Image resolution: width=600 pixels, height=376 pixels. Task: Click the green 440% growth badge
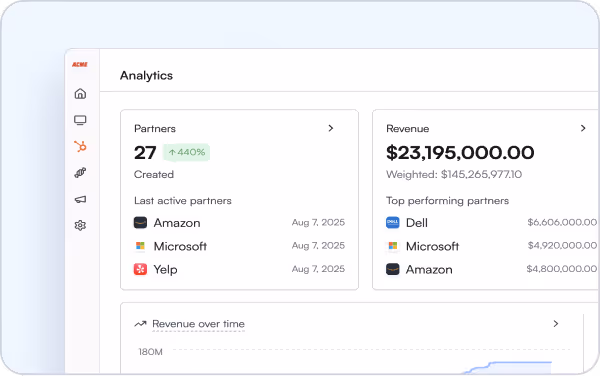point(187,152)
